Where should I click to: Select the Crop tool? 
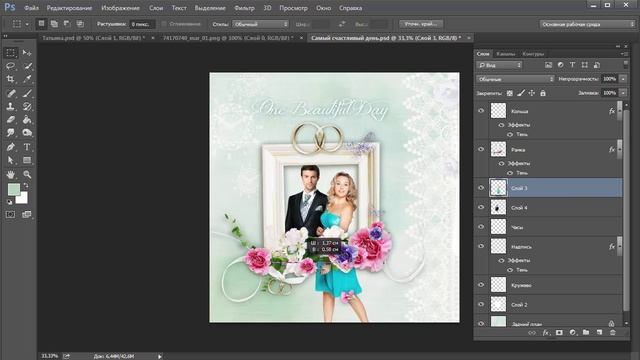pos(11,79)
